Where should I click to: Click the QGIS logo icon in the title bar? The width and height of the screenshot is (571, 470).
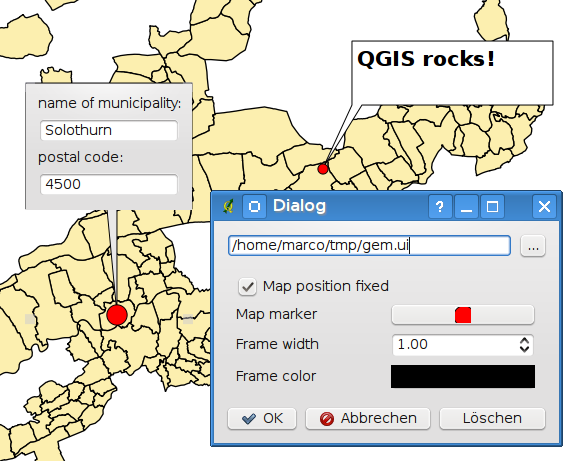[228, 206]
